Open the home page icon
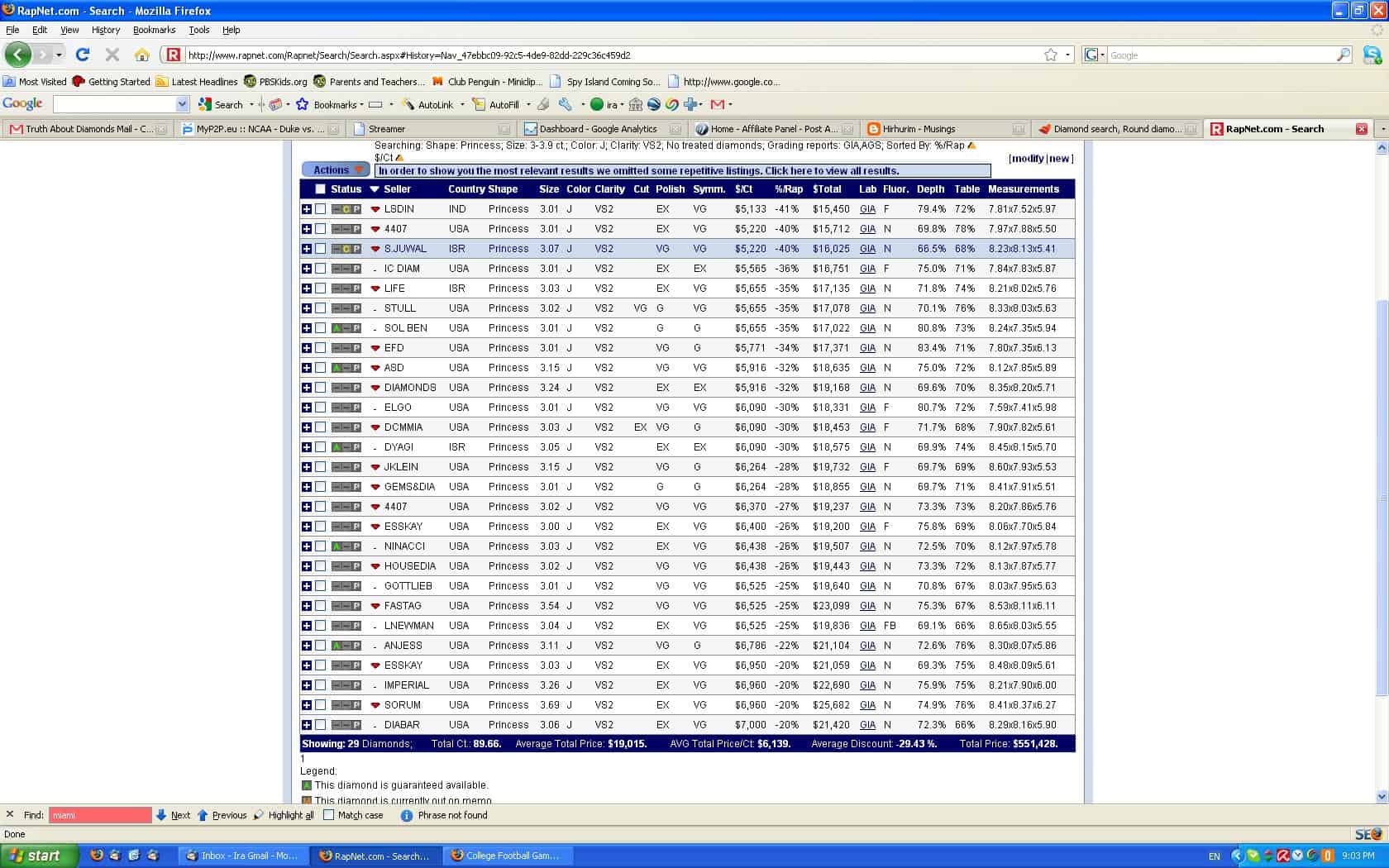Viewport: 1389px width, 868px height. coord(142,55)
